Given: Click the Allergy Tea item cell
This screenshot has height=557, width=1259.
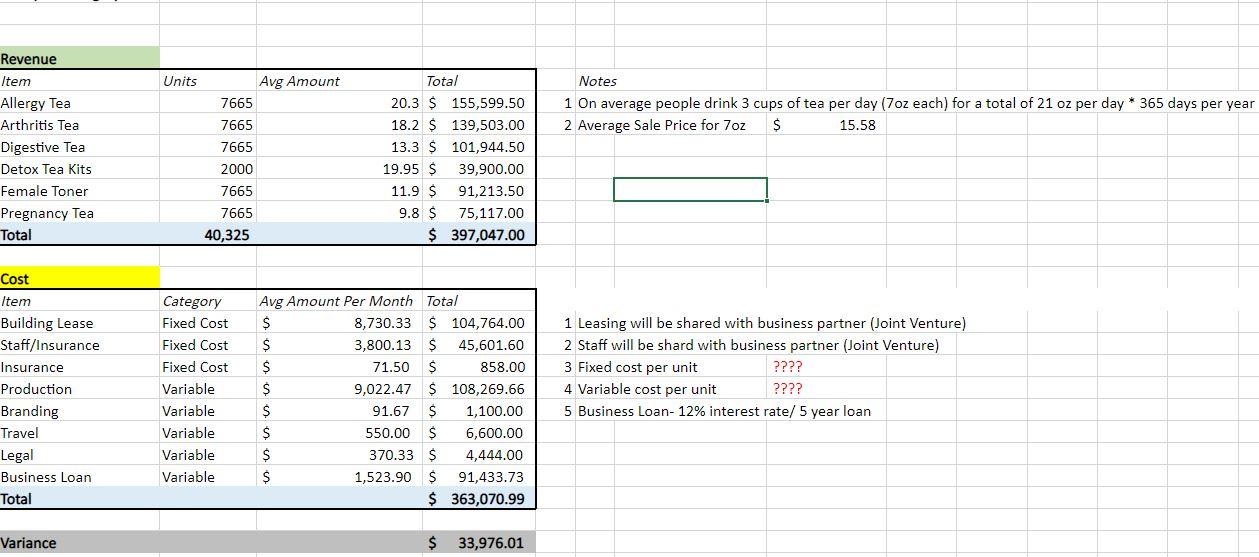Looking at the screenshot, I should click(x=79, y=103).
